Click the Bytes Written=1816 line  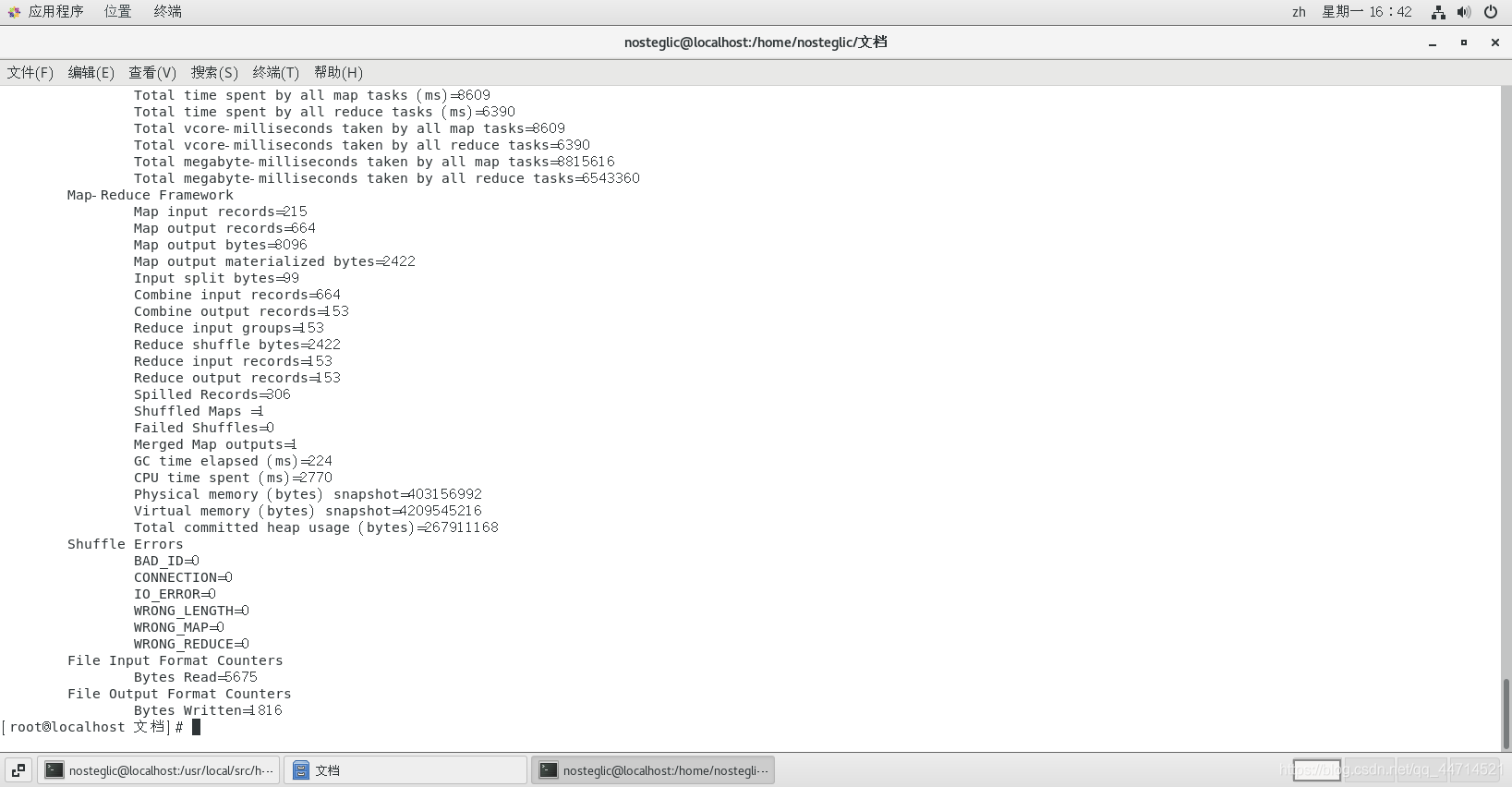[208, 710]
